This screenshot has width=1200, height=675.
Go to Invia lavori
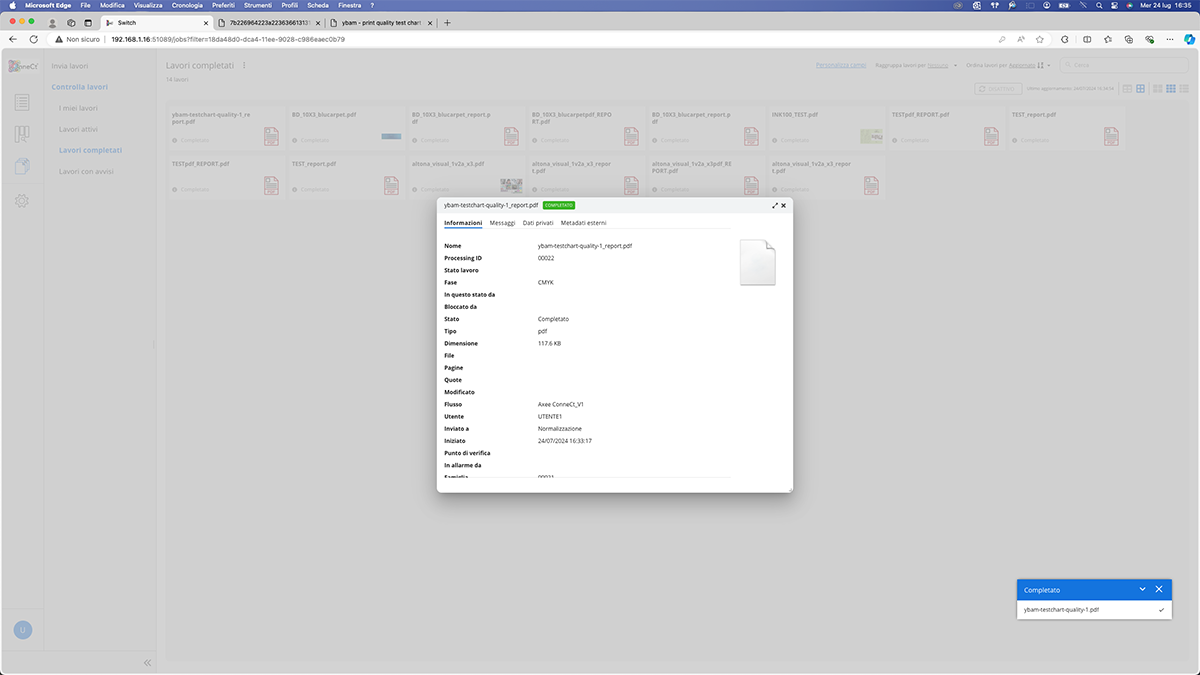tap(70, 66)
